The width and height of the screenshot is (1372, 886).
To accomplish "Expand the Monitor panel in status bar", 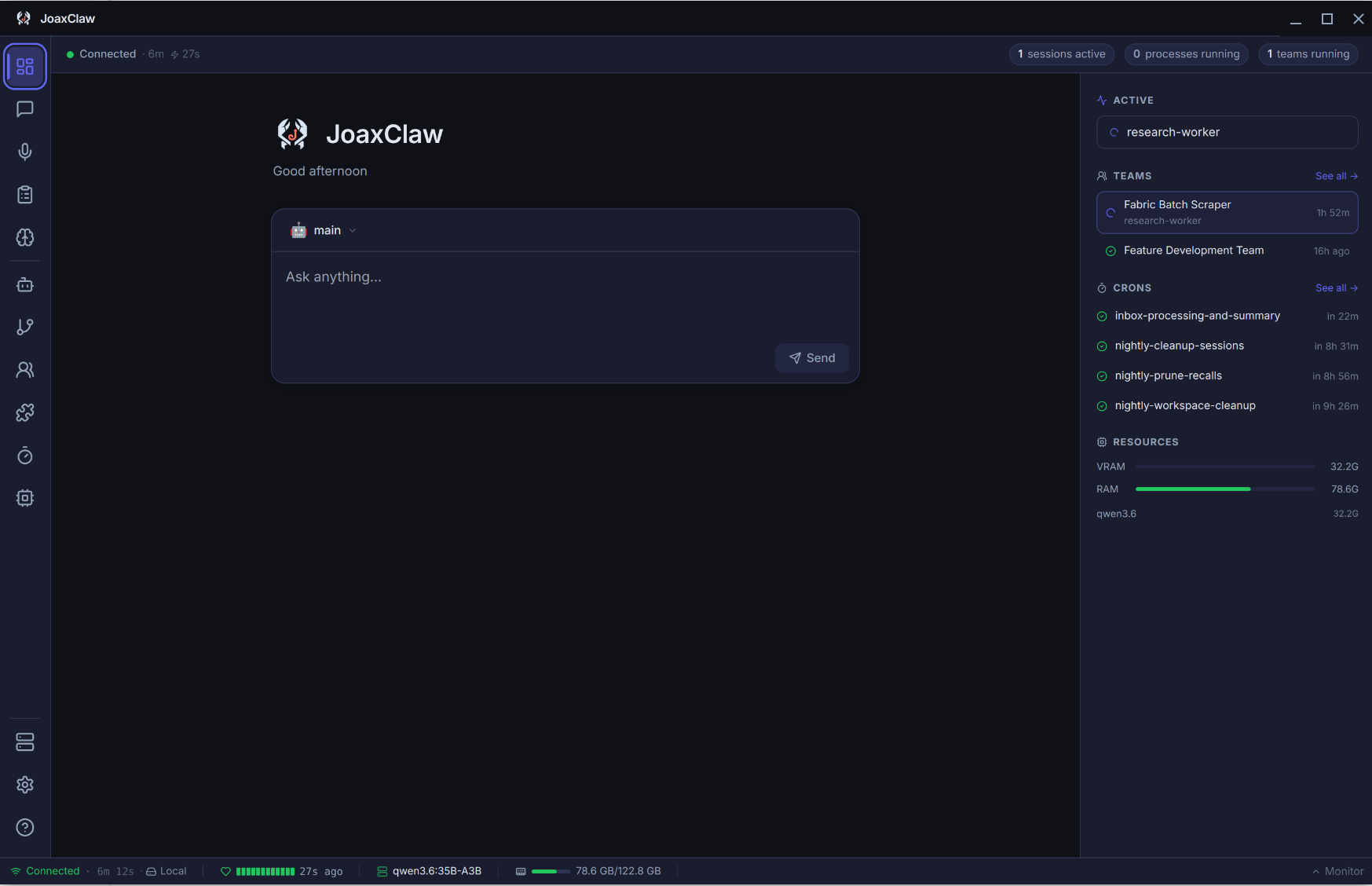I will coord(1338,871).
